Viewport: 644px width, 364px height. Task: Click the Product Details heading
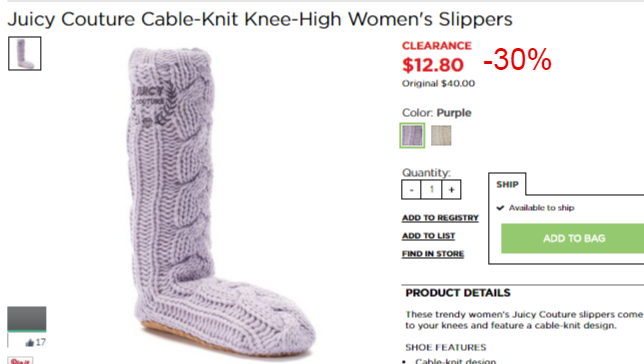(x=458, y=293)
